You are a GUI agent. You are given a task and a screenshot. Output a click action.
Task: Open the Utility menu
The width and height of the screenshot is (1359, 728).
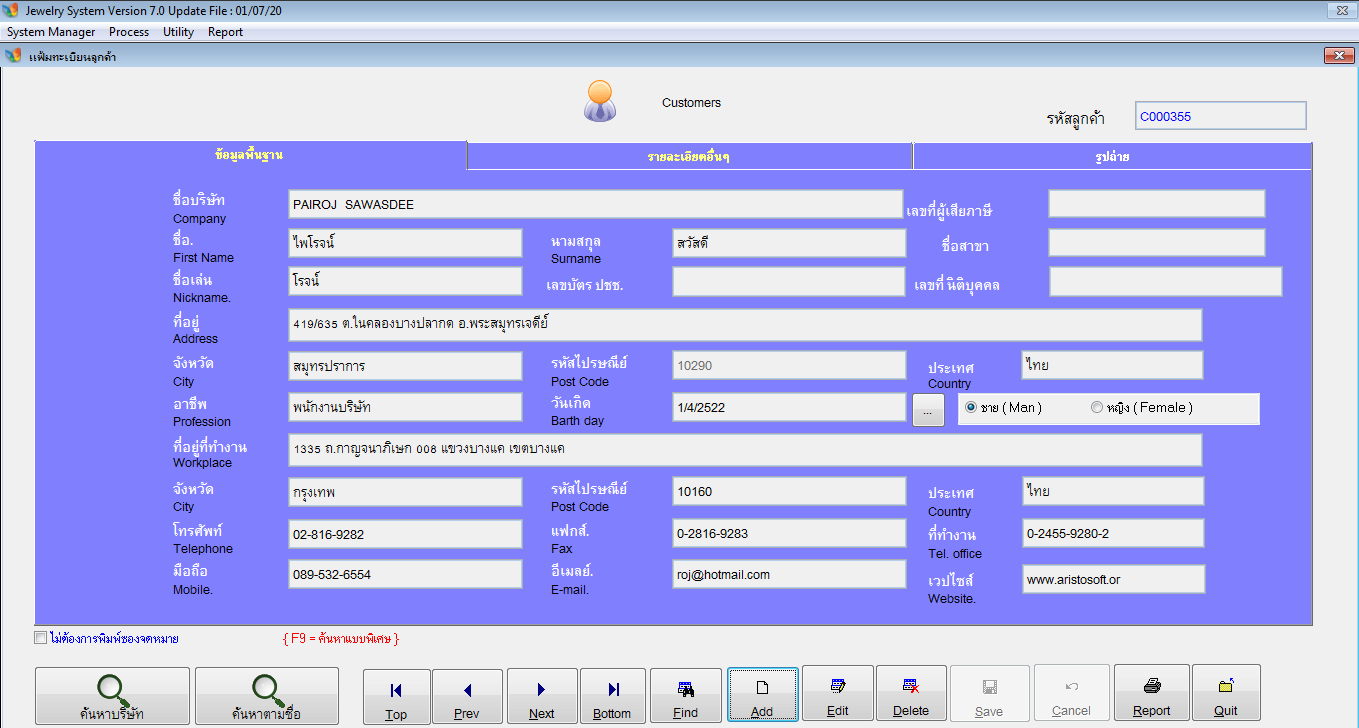(178, 32)
